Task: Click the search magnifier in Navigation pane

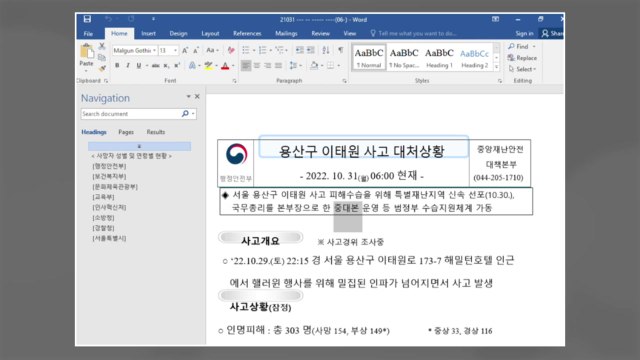Action: click(185, 113)
